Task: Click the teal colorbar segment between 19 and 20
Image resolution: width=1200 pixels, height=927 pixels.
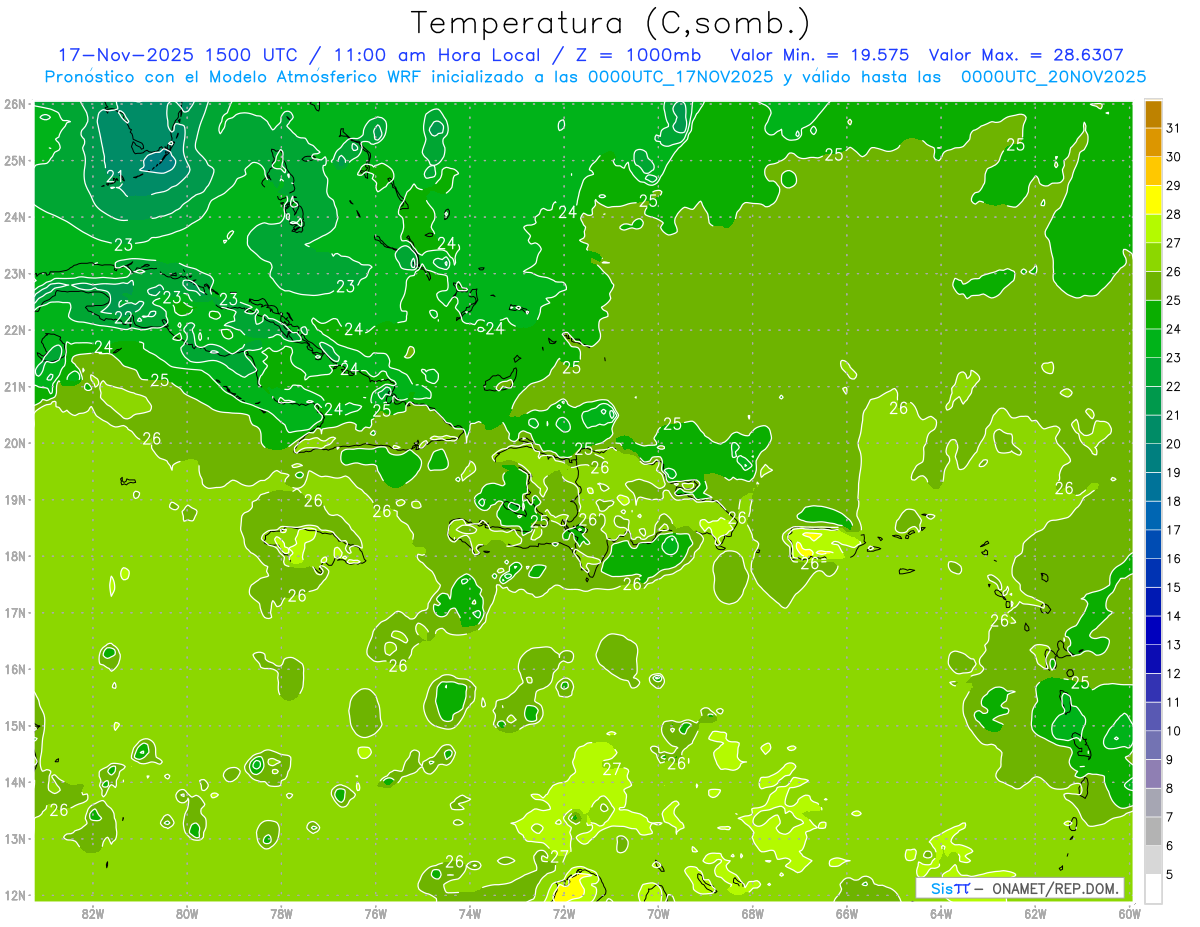Action: pos(1153,458)
